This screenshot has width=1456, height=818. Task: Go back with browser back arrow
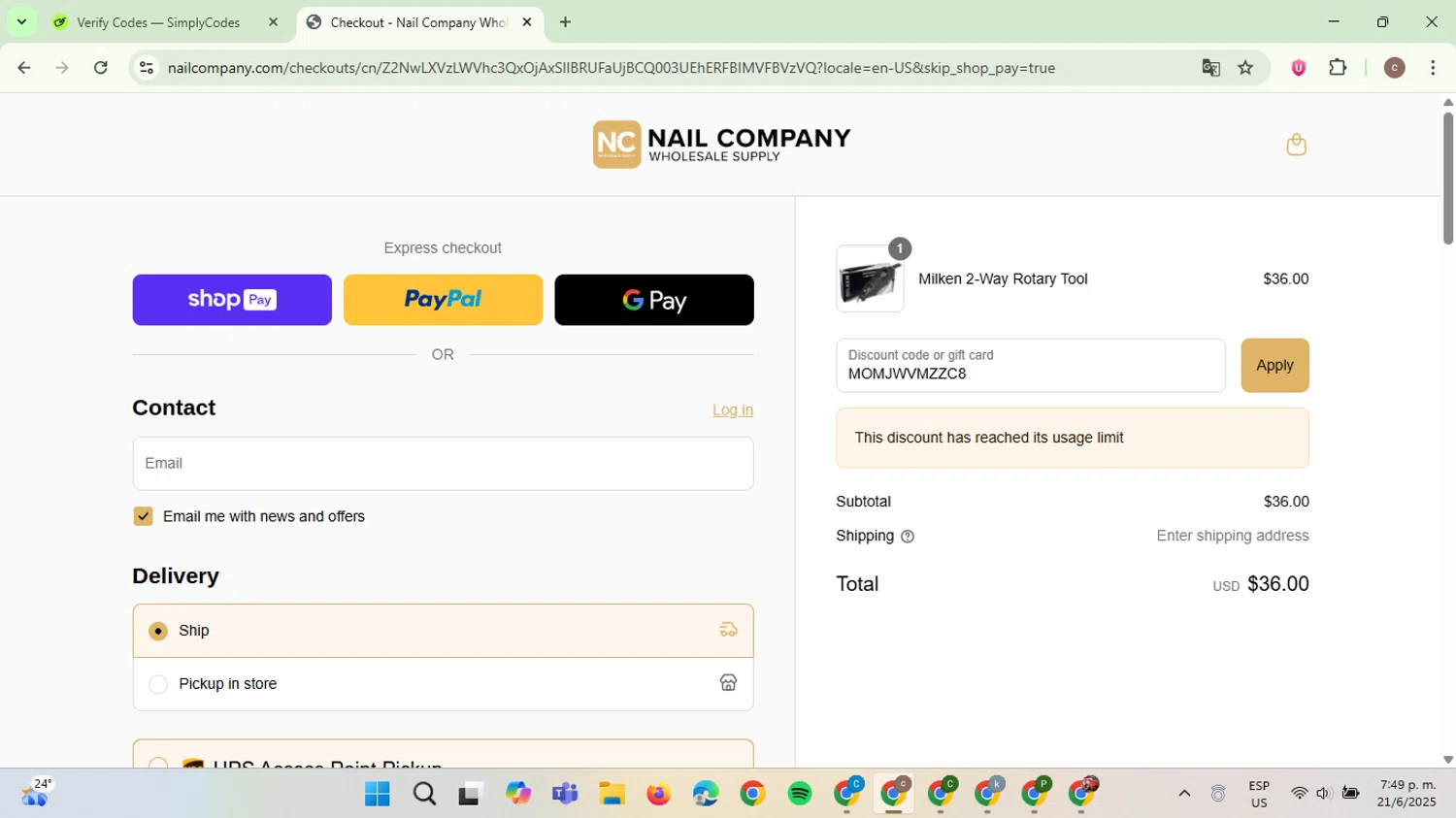pyautogui.click(x=24, y=68)
